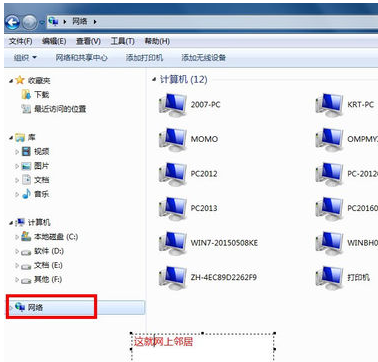The width and height of the screenshot is (378, 362).
Task: Select the WINBH computer icon
Action: [329, 243]
